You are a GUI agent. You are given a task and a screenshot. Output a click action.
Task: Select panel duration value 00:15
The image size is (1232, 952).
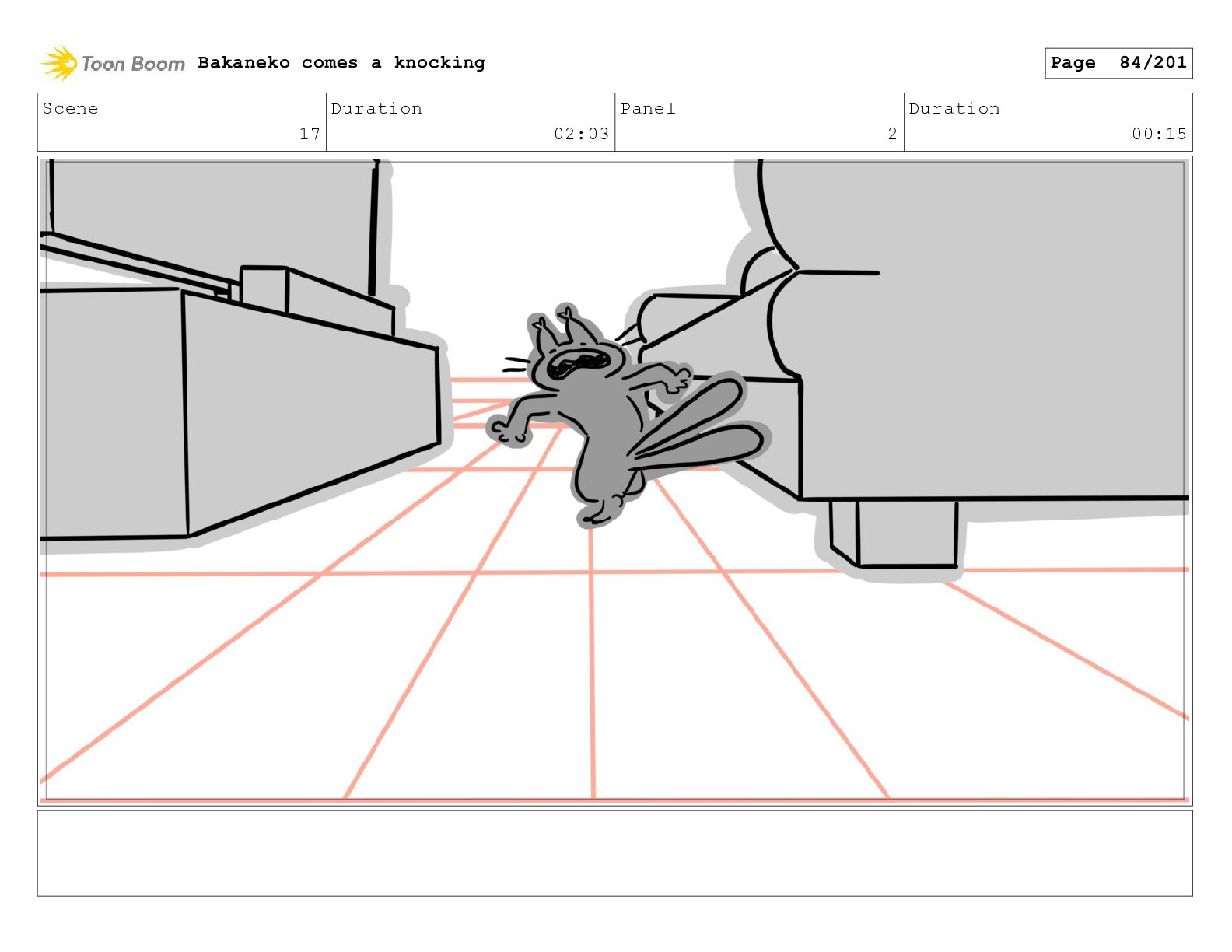1159,134
